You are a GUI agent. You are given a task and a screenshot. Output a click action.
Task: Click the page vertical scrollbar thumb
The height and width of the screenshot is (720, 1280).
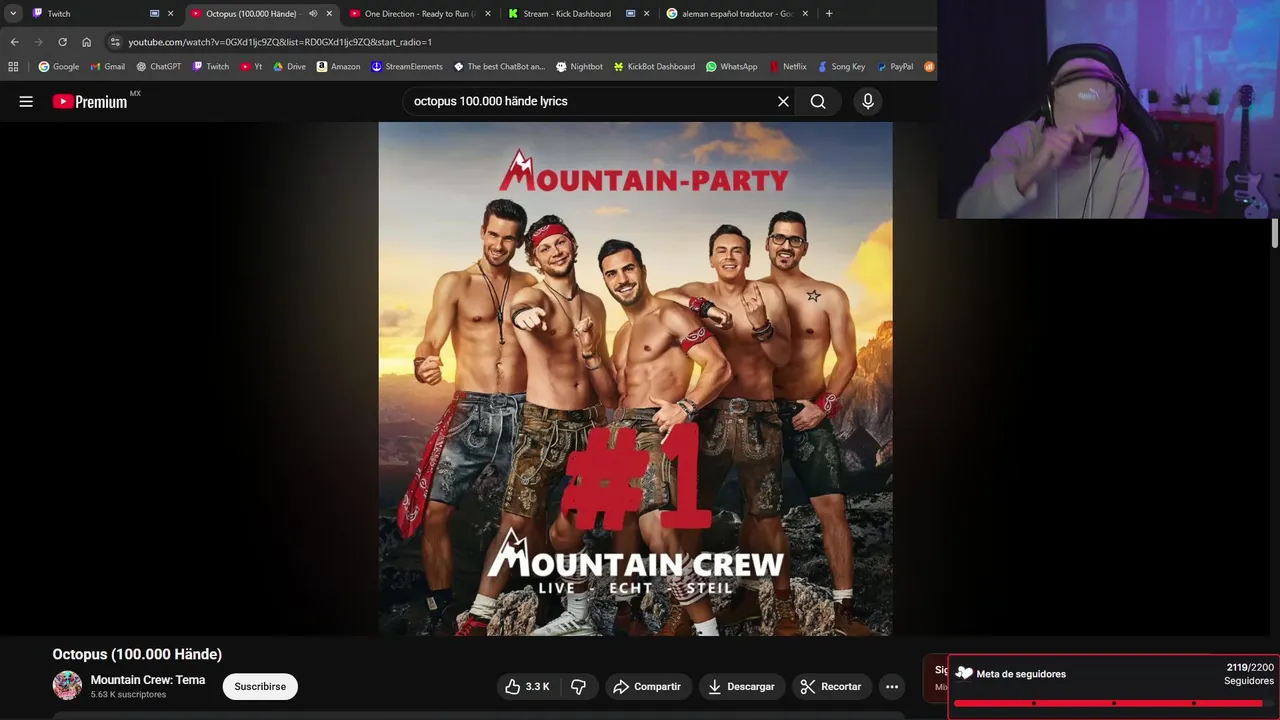(1275, 232)
